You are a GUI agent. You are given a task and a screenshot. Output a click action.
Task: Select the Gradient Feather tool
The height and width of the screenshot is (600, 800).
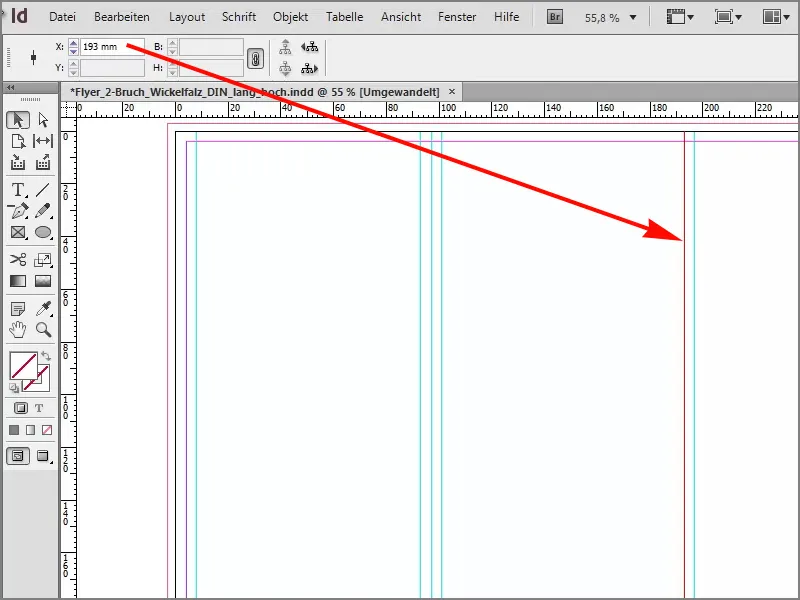click(x=43, y=281)
